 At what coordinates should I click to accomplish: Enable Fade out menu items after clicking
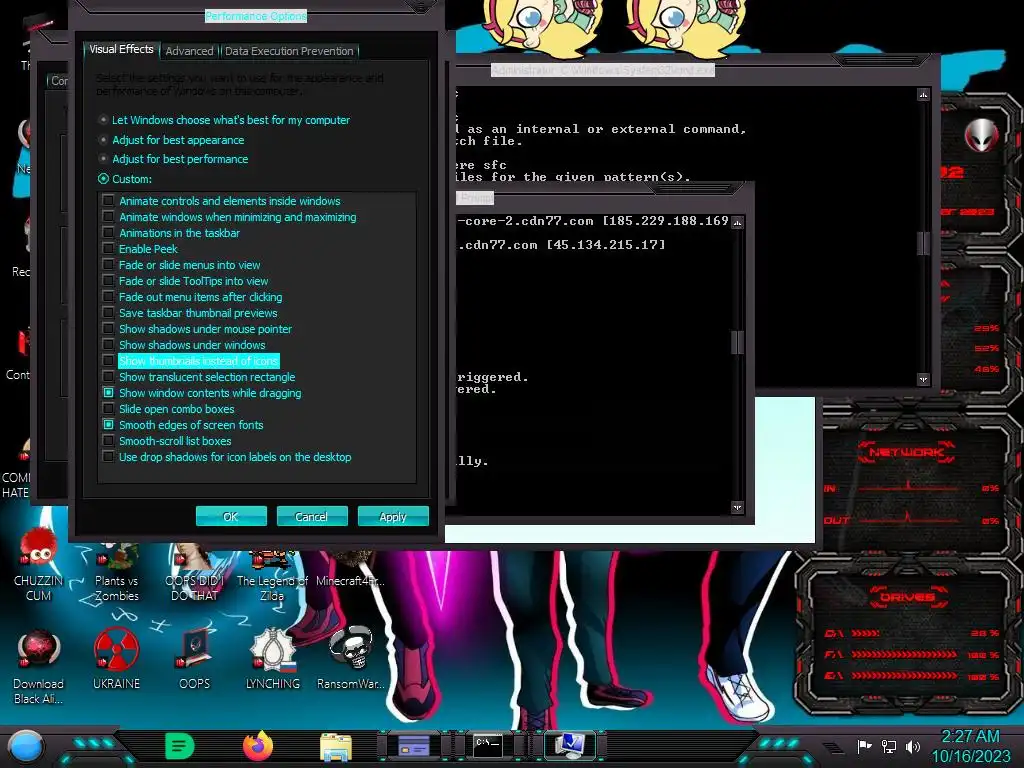[x=108, y=296]
